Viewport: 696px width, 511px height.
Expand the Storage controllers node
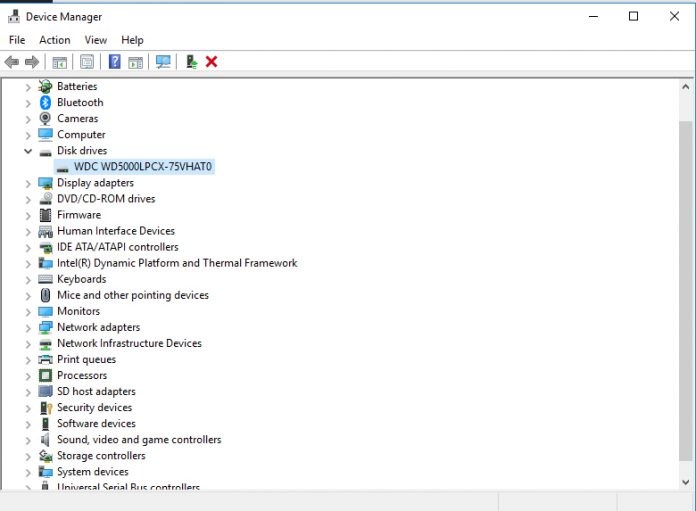28,456
